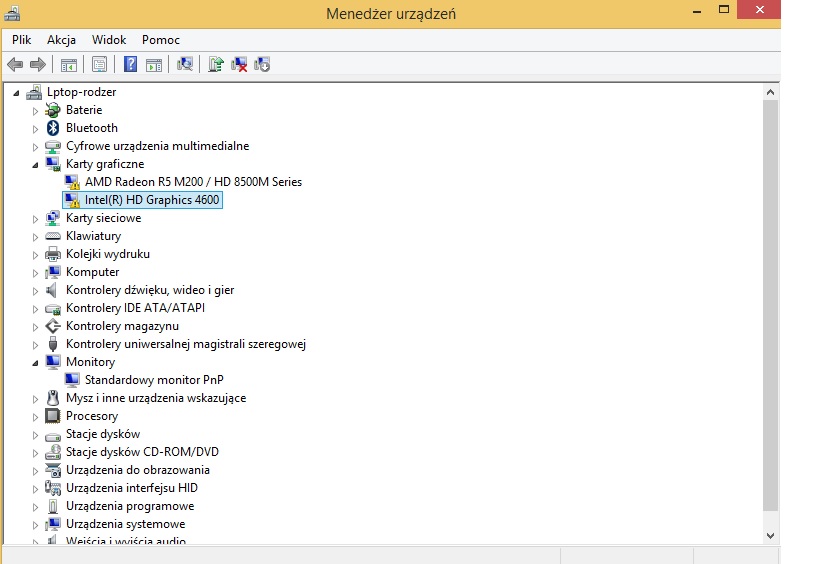Click the USB controllers plug icon
This screenshot has width=819, height=564.
click(x=53, y=344)
